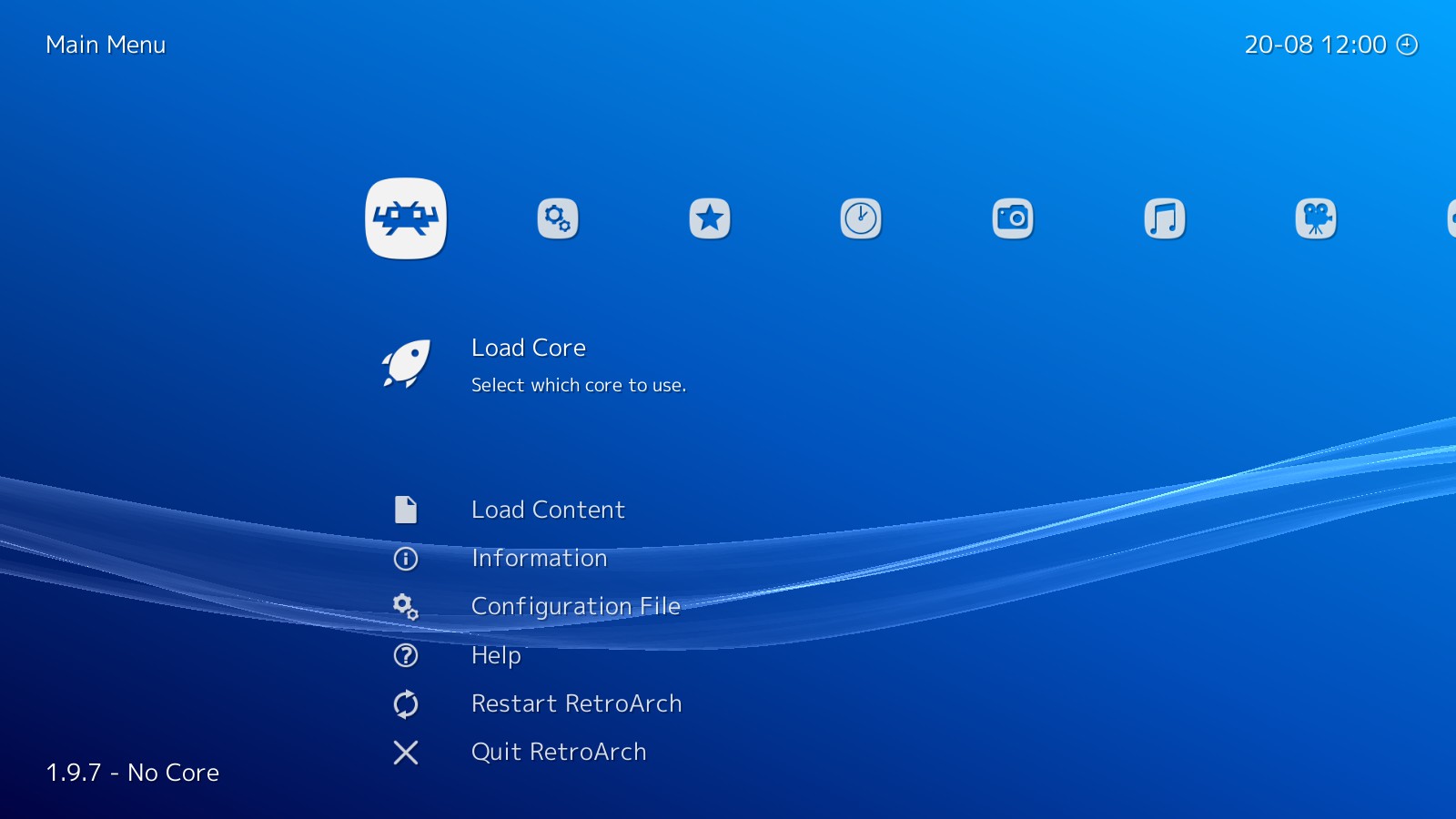Screen dimensions: 1456x819
Task: Choose Quit RetroArch
Action: 559,752
